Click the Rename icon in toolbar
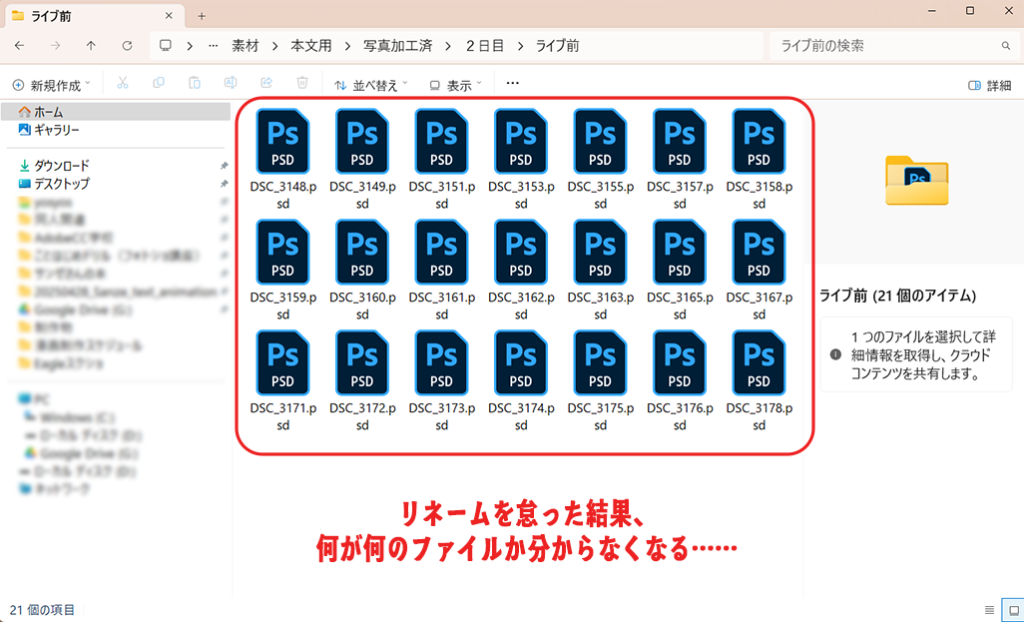This screenshot has width=1024, height=622. click(x=230, y=83)
